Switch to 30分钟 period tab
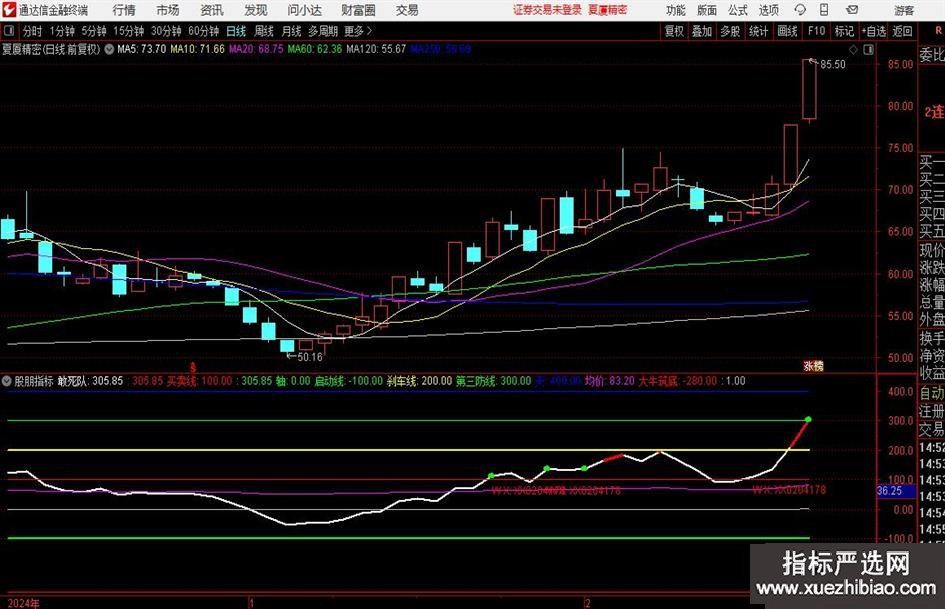Viewport: 945px width, 609px height. (166, 31)
